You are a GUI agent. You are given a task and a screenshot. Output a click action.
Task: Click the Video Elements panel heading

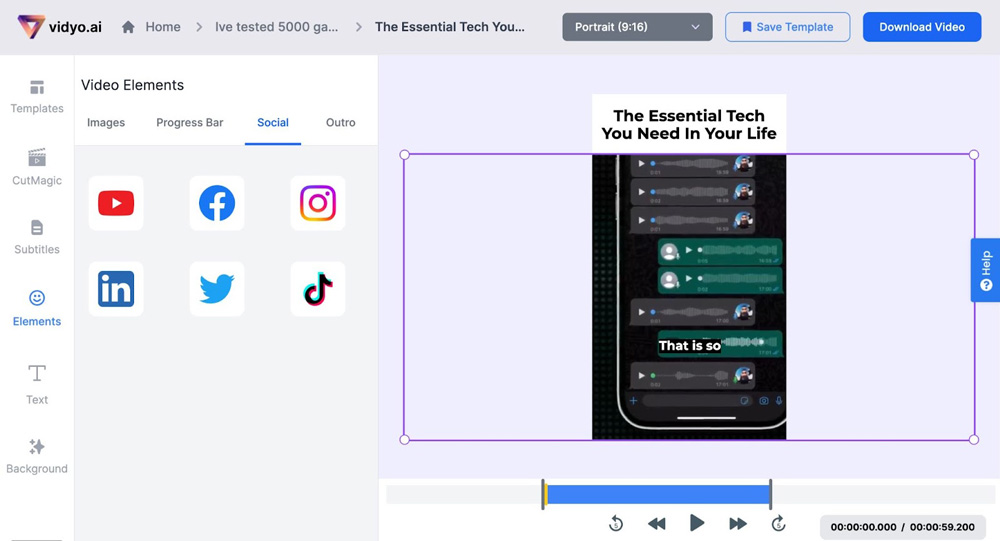pos(132,85)
